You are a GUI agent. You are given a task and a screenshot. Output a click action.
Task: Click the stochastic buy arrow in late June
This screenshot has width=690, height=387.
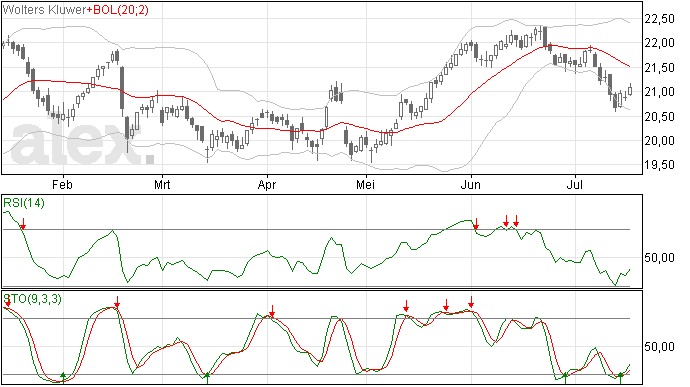click(x=565, y=377)
